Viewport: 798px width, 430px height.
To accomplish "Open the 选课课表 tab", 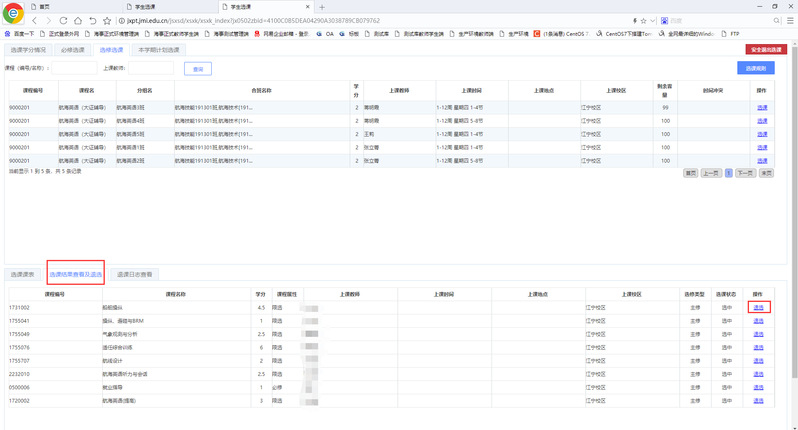I will [22, 273].
